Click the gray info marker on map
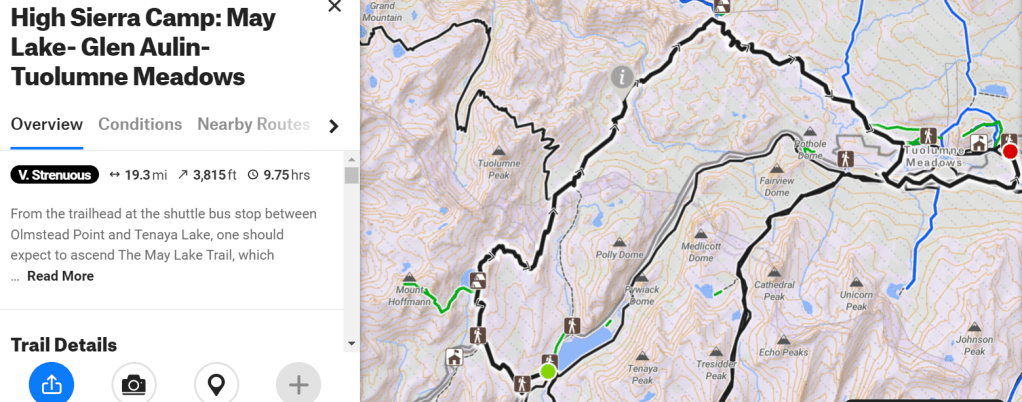The width and height of the screenshot is (1022, 402). click(x=622, y=78)
